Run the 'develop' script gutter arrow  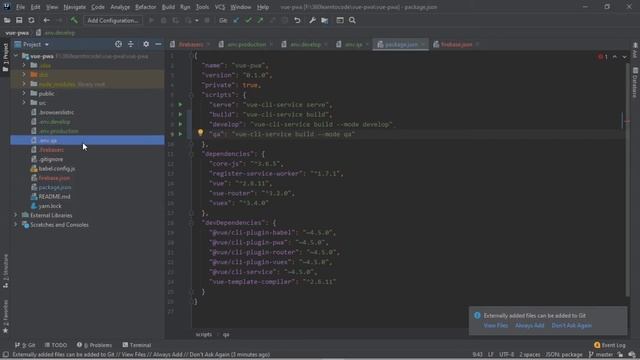click(180, 124)
